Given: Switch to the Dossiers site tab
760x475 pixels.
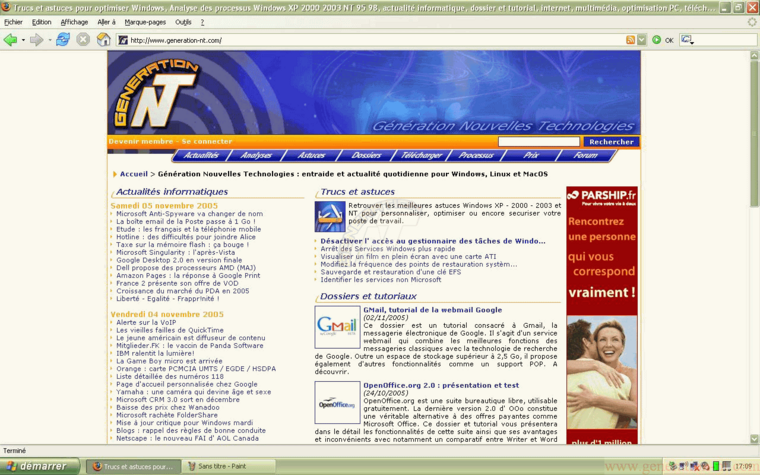Looking at the screenshot, I should pos(366,155).
